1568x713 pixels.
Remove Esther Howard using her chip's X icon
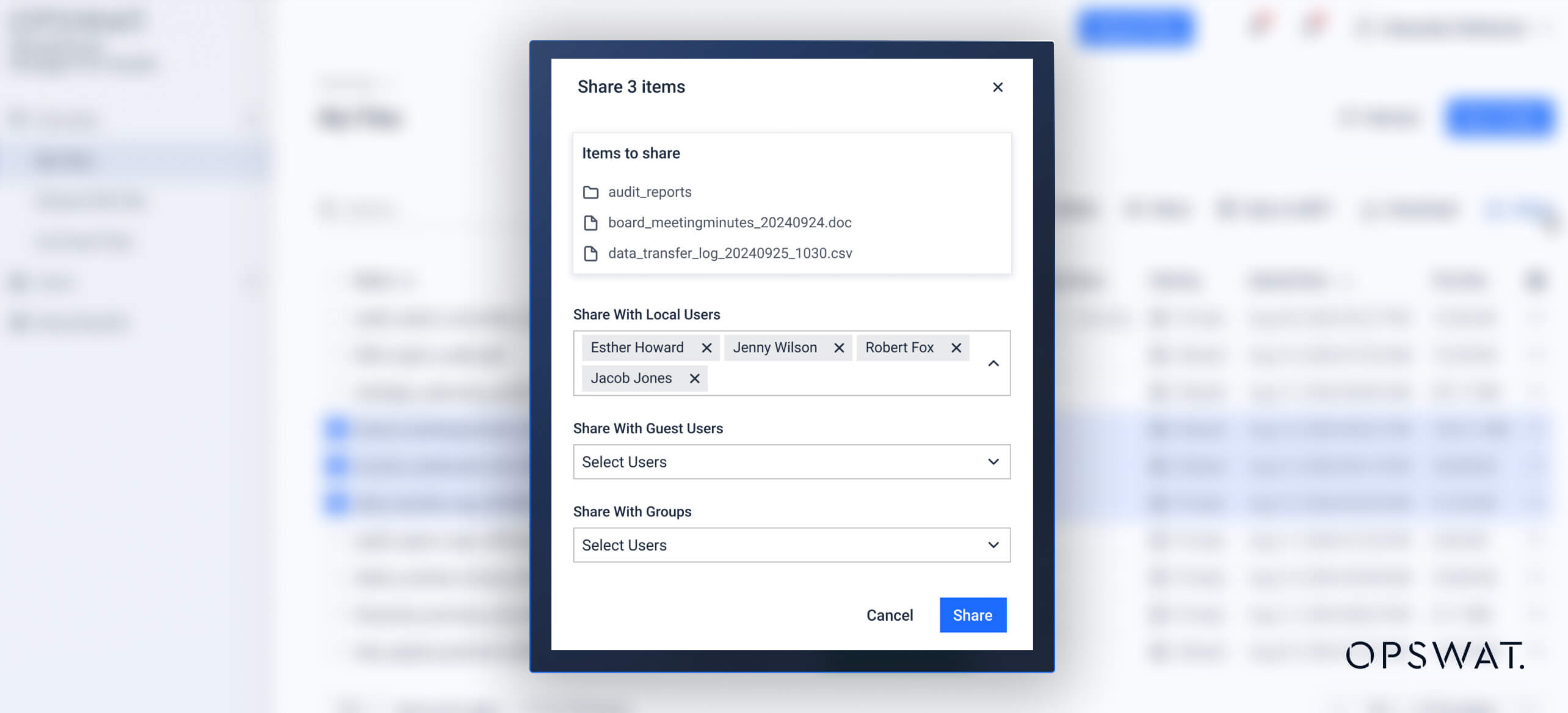[707, 348]
